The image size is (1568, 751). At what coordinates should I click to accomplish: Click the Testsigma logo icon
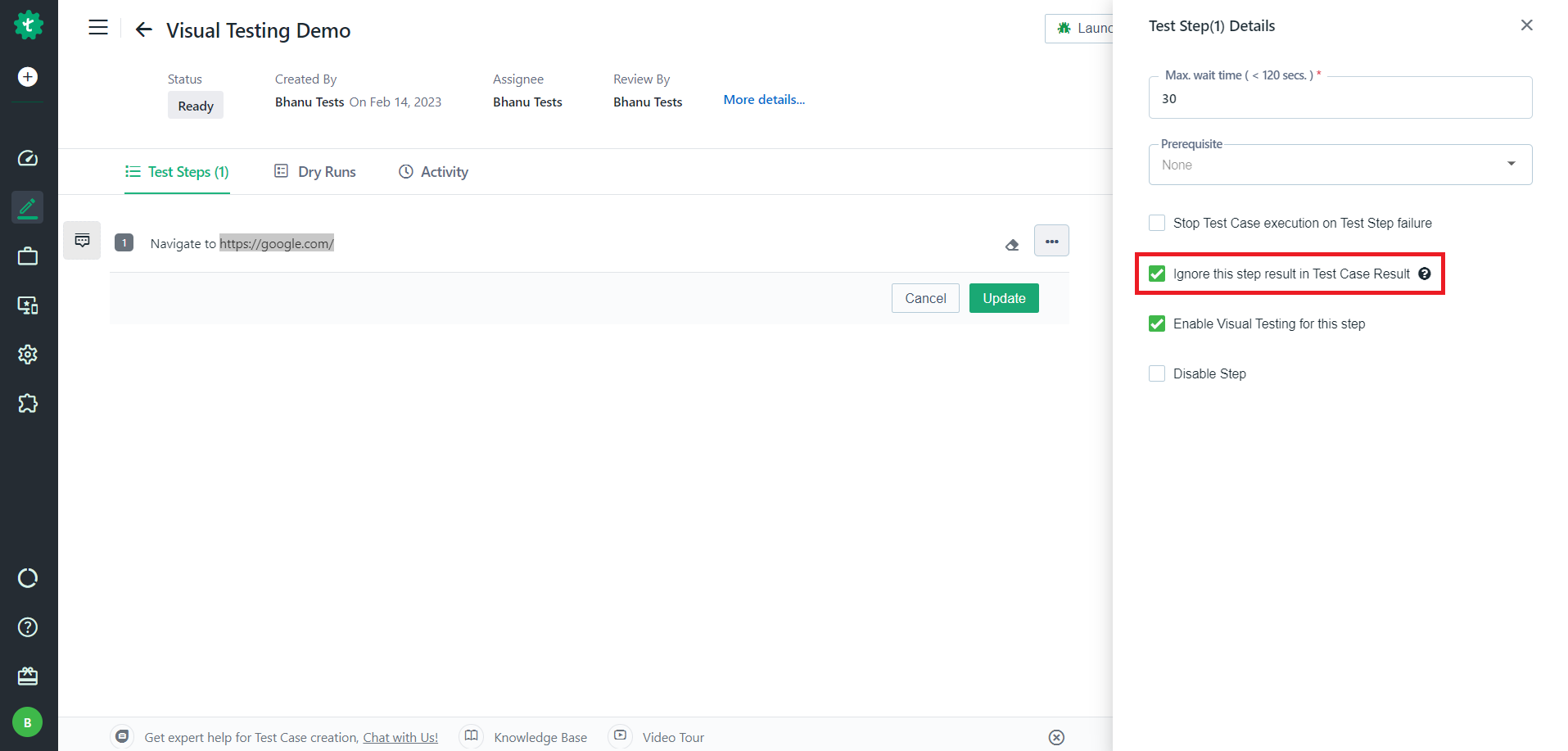(28, 25)
